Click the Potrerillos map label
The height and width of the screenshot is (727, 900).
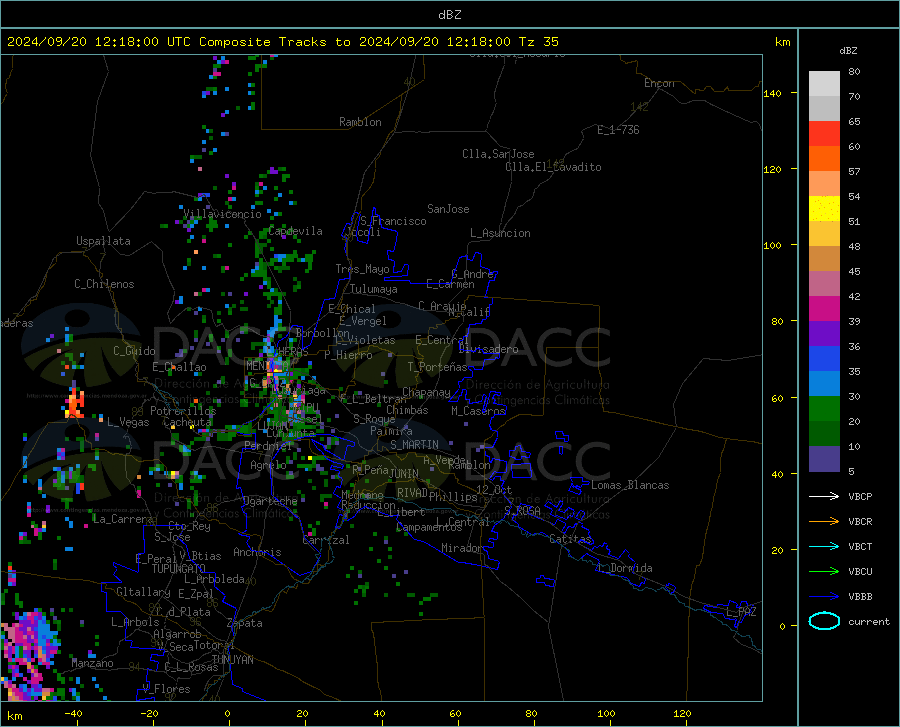183,411
